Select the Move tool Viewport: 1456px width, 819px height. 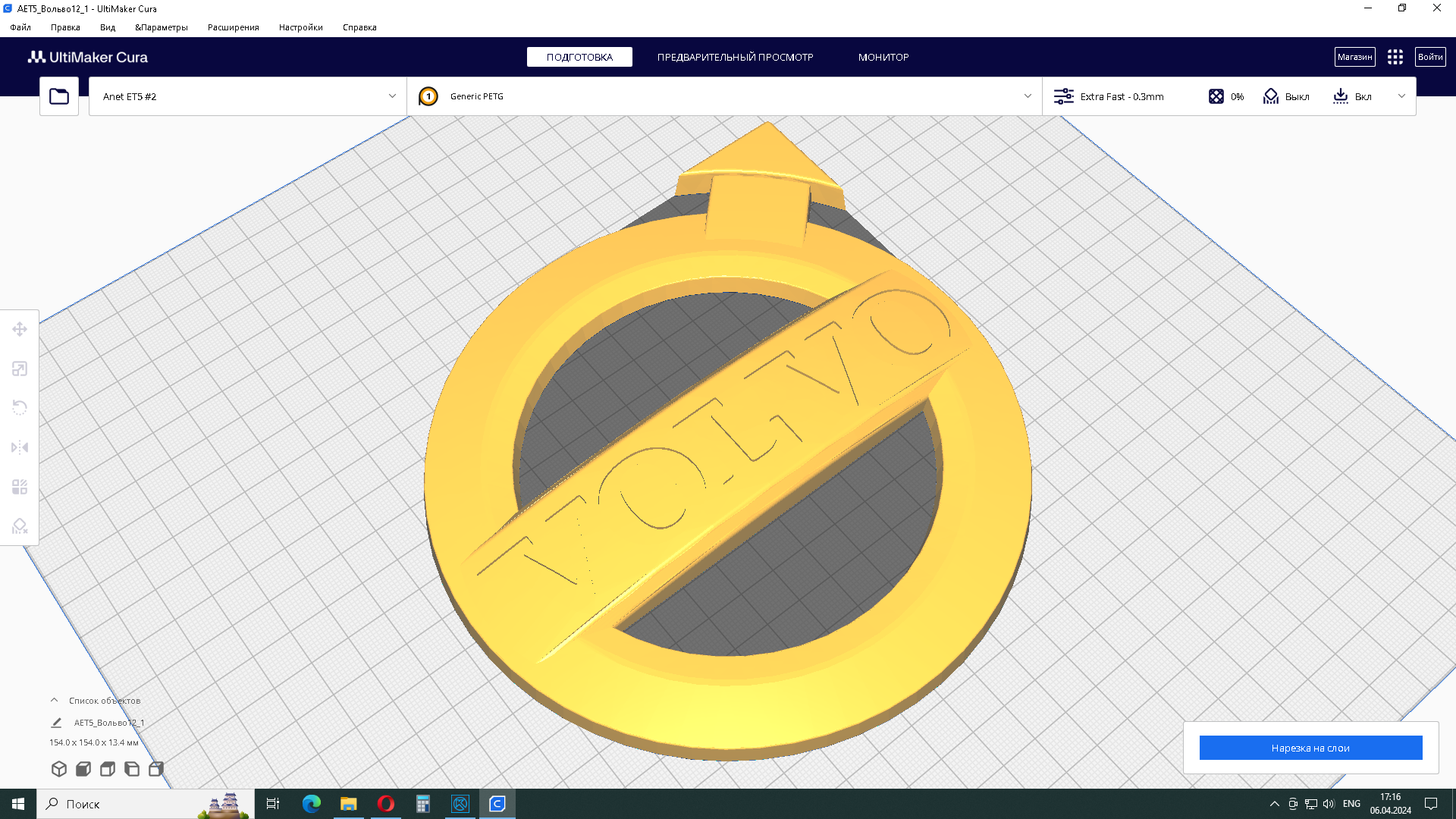[20, 329]
